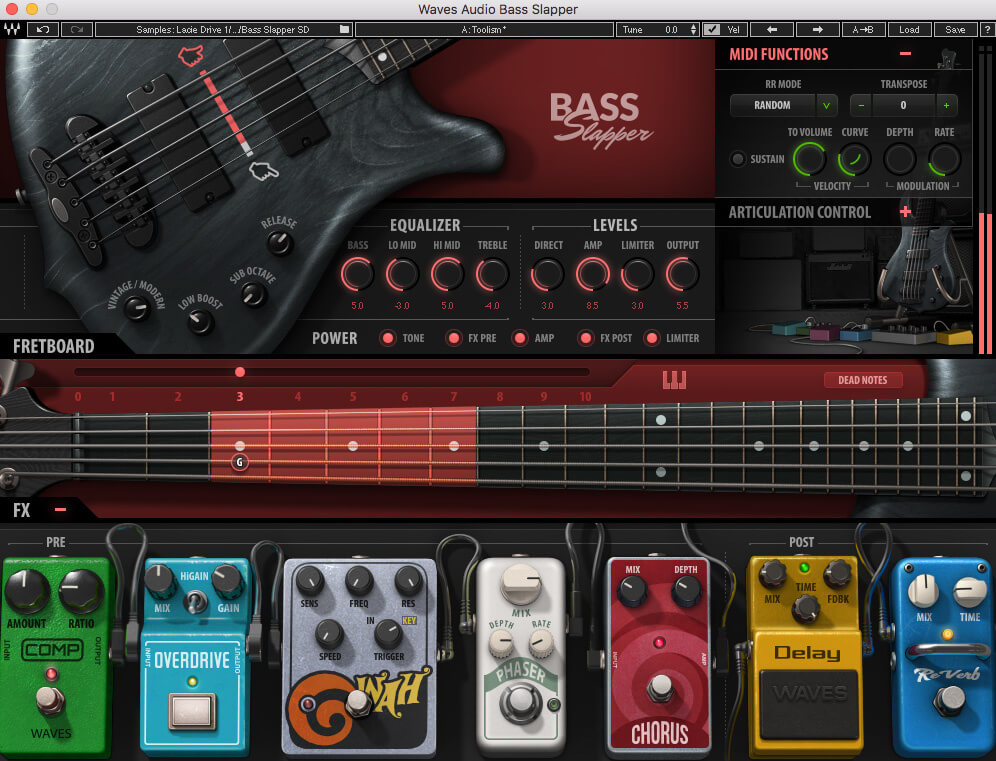Flip the HiGain switch on Overdrive
996x761 pixels.
click(x=196, y=601)
